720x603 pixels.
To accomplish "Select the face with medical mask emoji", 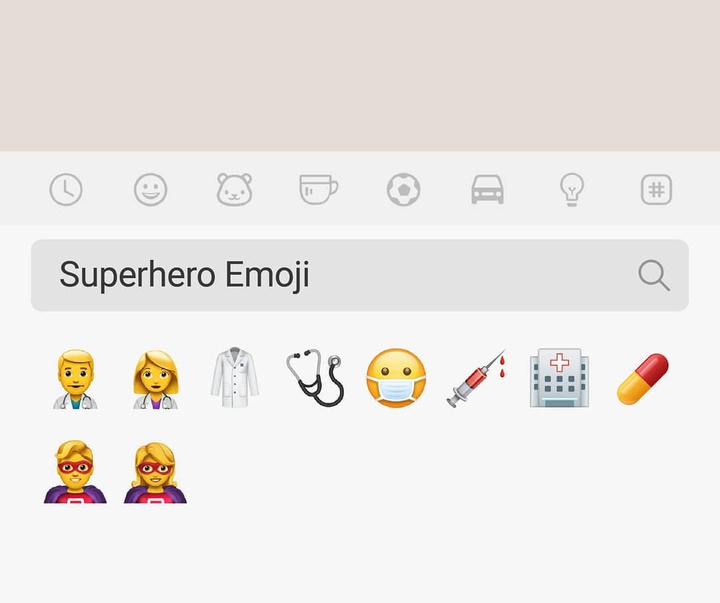I will pos(396,378).
